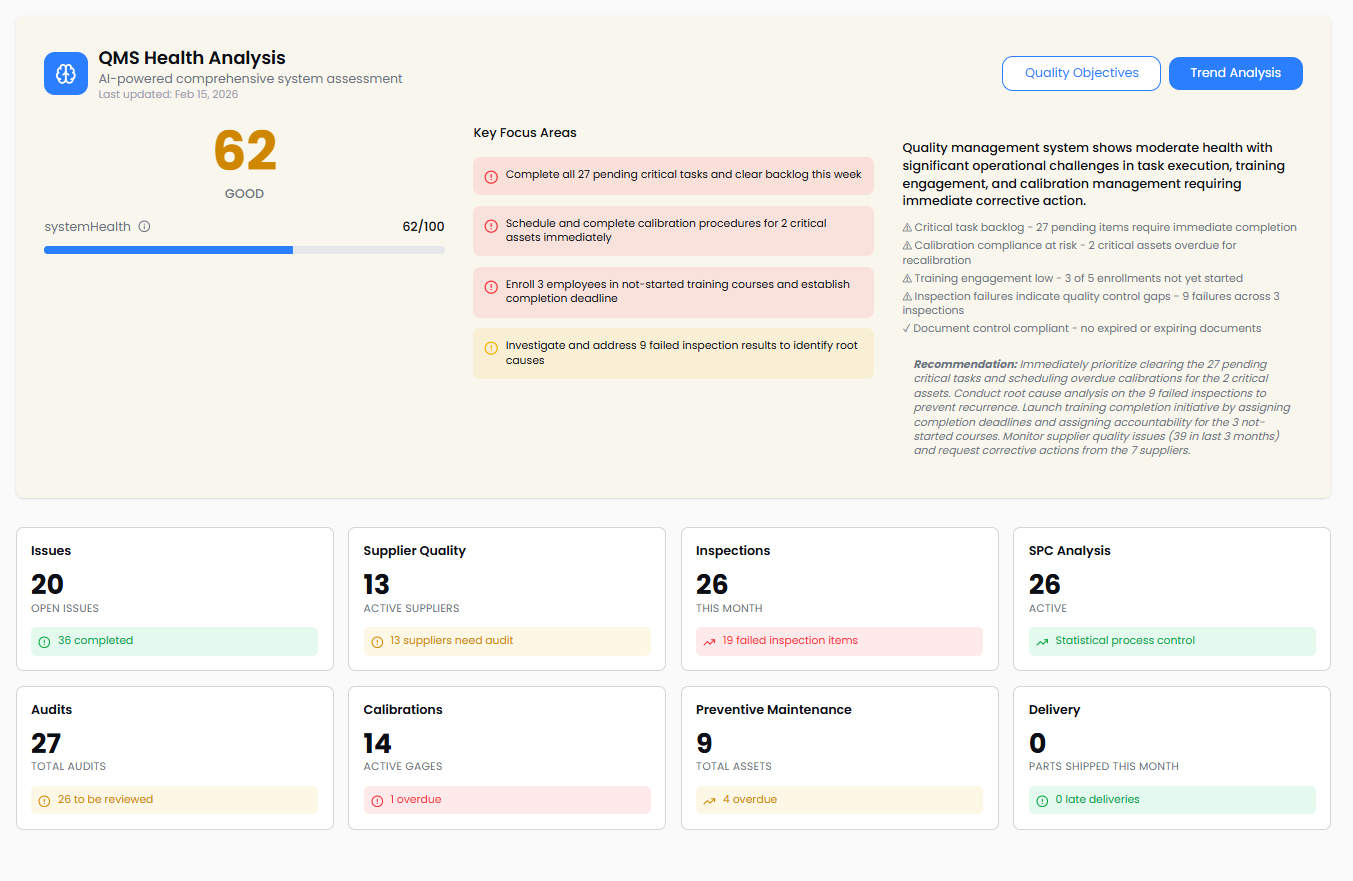Image resolution: width=1353 pixels, height=881 pixels.
Task: Select the calibration procedures focus area item
Action: pyautogui.click(x=673, y=231)
